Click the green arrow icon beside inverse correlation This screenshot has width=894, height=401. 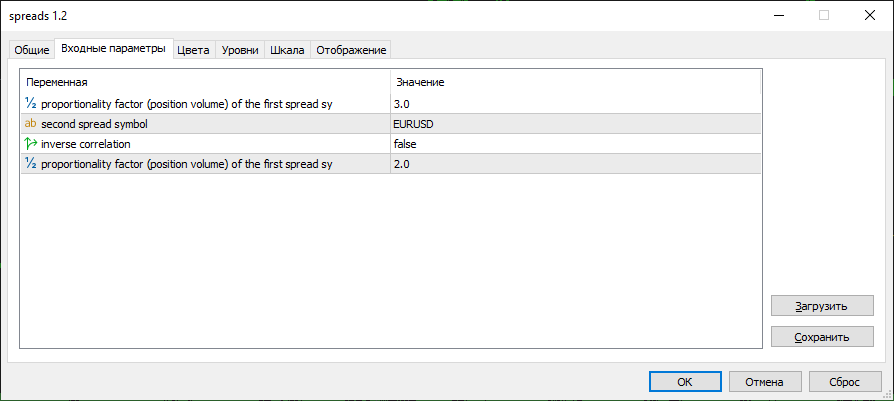[x=30, y=143]
